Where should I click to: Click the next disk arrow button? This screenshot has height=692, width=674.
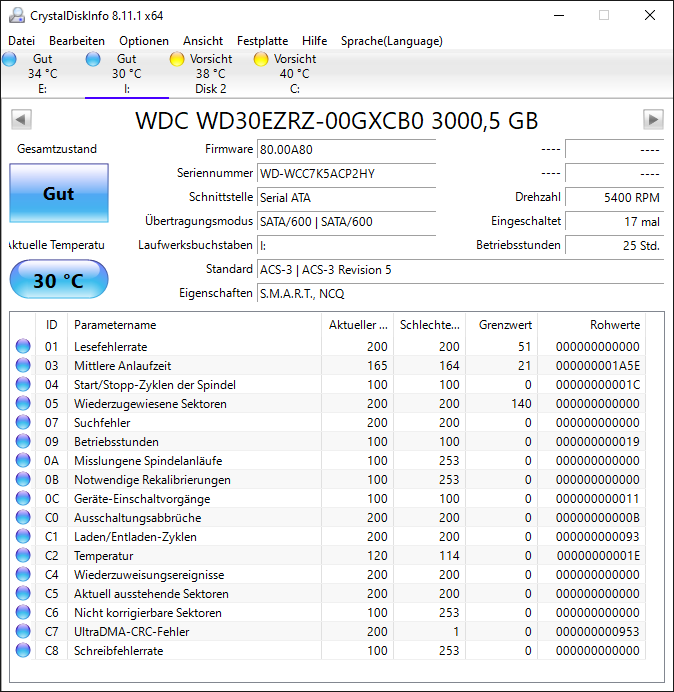coord(653,120)
